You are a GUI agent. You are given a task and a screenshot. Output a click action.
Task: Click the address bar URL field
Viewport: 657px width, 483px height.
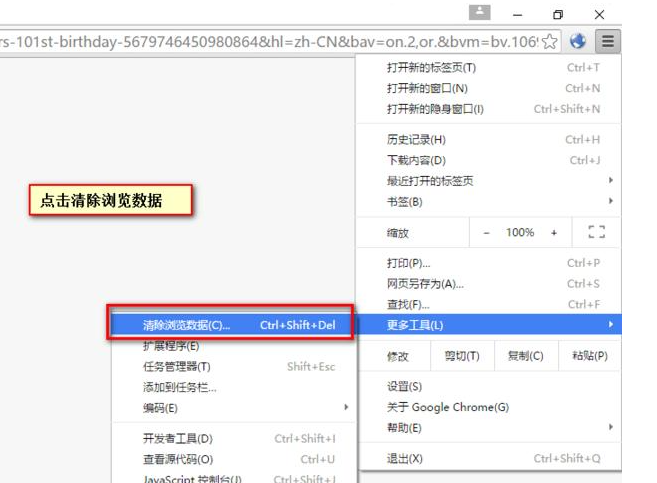coord(279,41)
